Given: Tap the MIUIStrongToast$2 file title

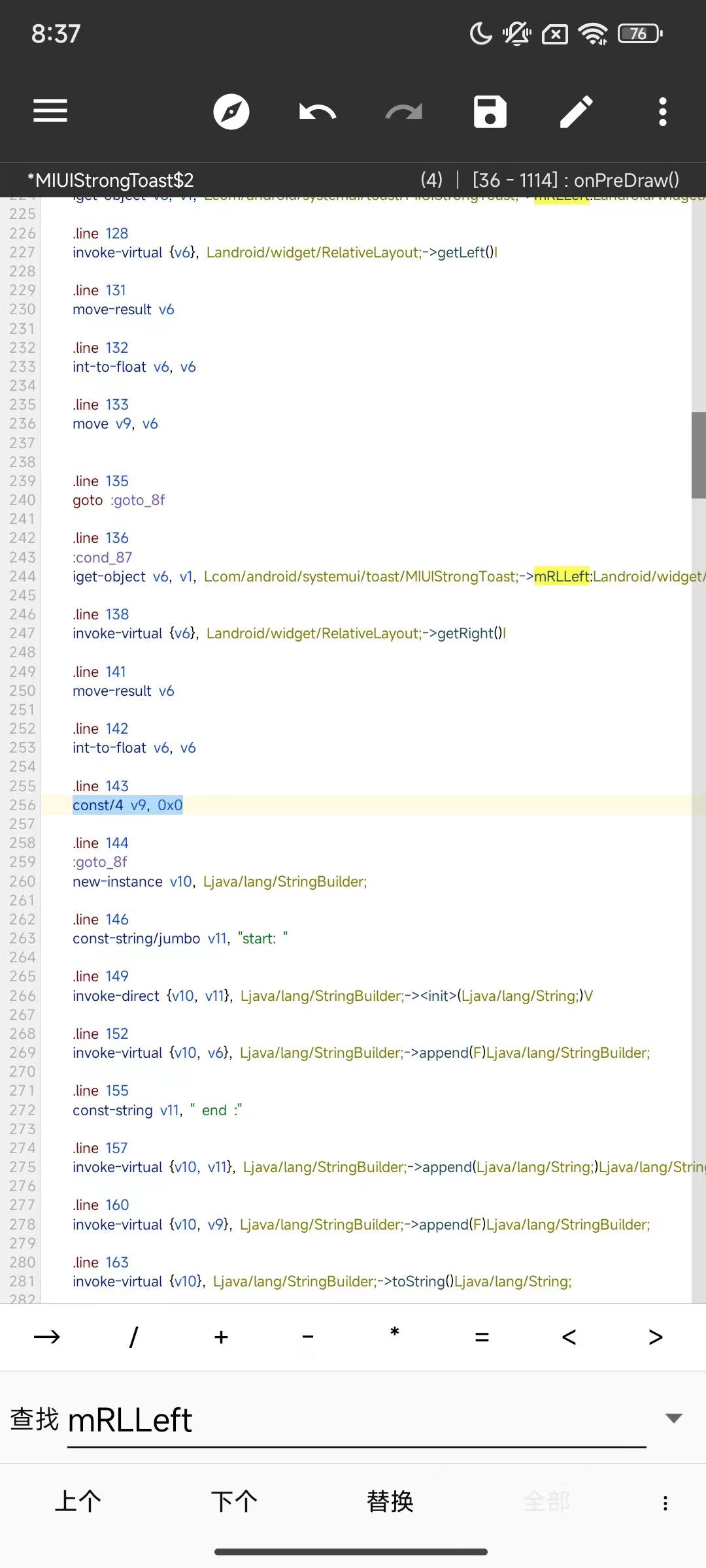Looking at the screenshot, I should 111,180.
